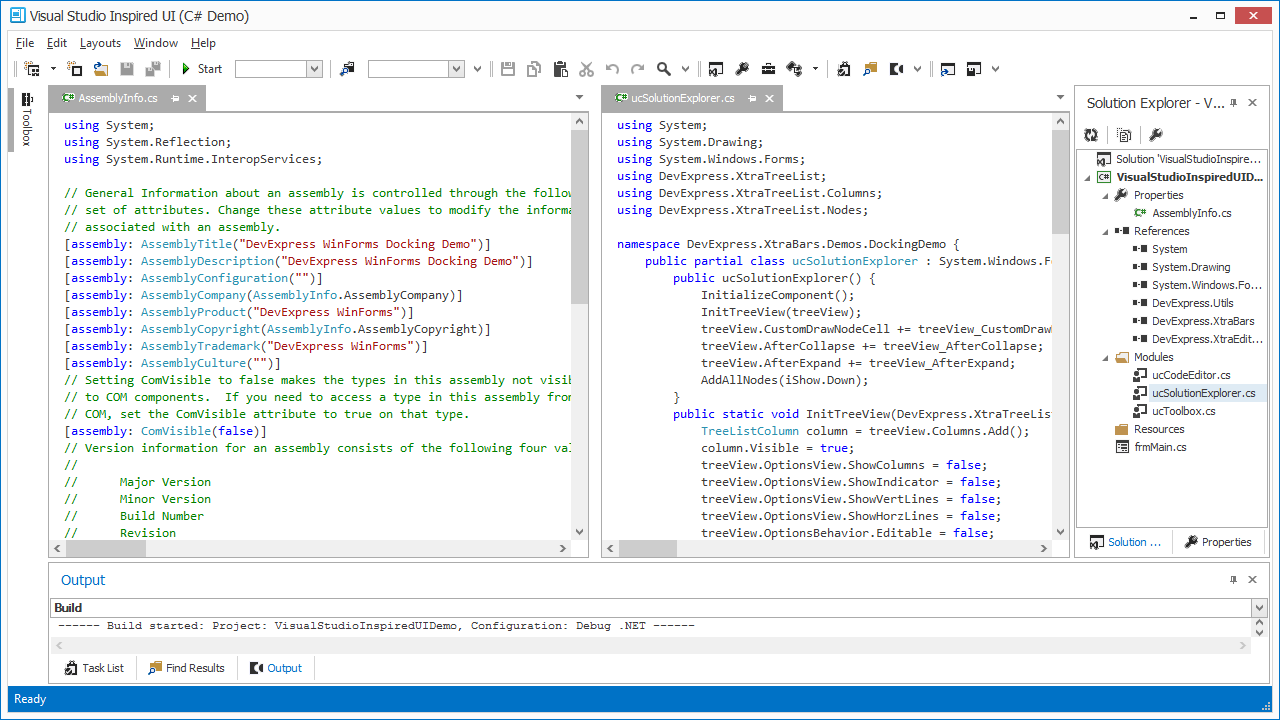The height and width of the screenshot is (720, 1280).
Task: Expand the Modules folder node
Action: (x=1103, y=356)
